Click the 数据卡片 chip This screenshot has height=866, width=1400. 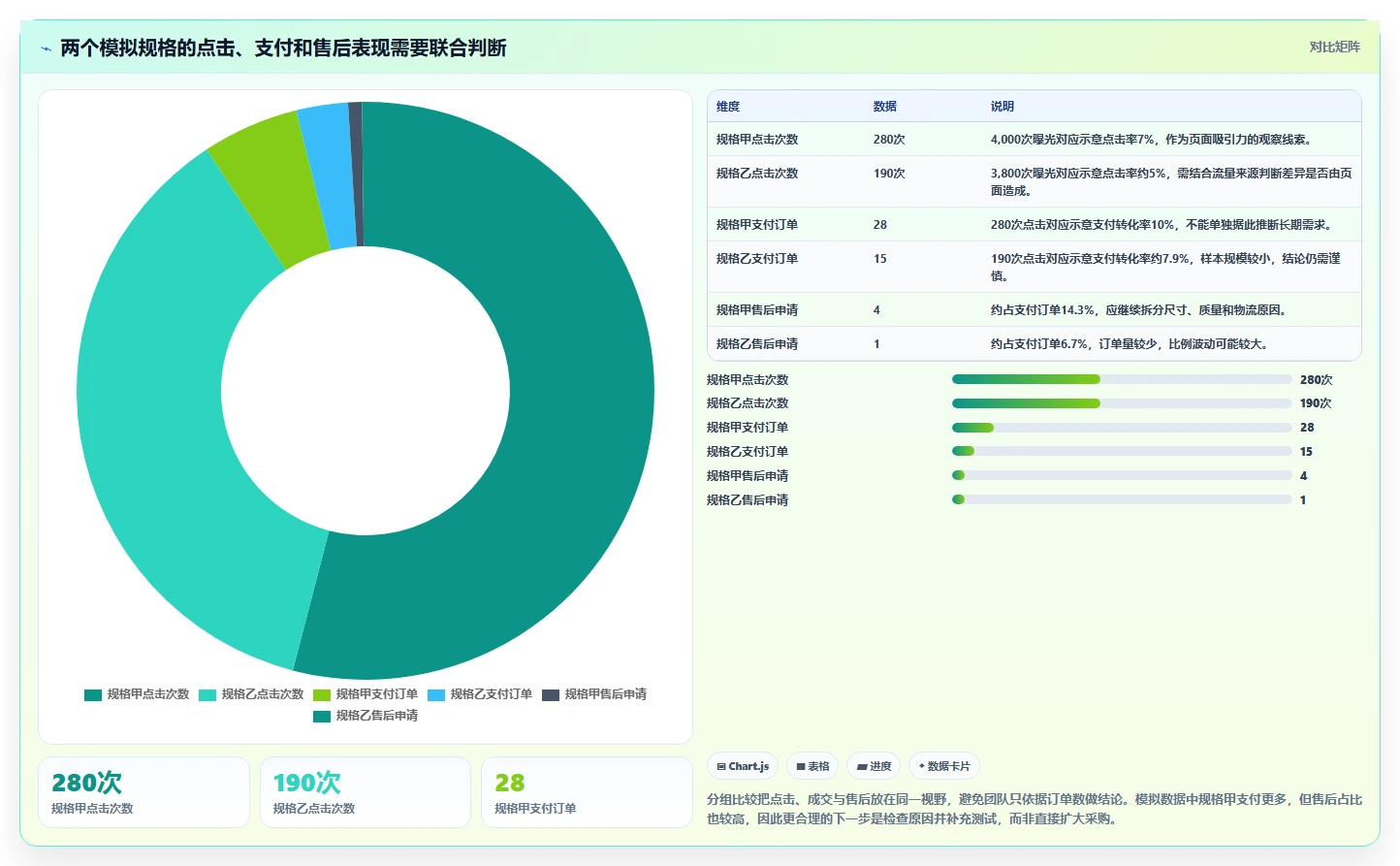click(x=944, y=766)
